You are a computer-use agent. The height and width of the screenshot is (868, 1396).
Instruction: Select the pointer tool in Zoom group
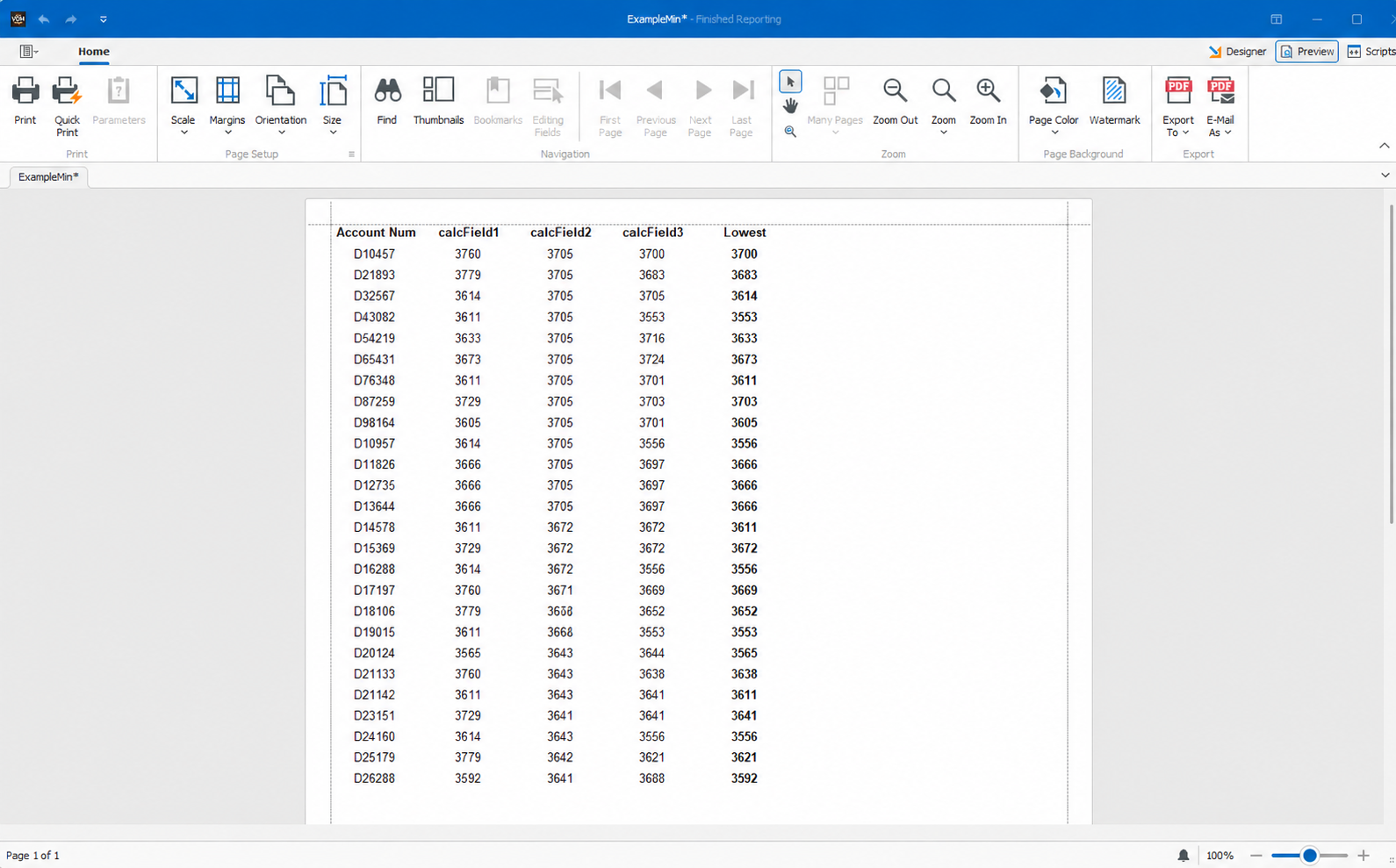pos(790,82)
